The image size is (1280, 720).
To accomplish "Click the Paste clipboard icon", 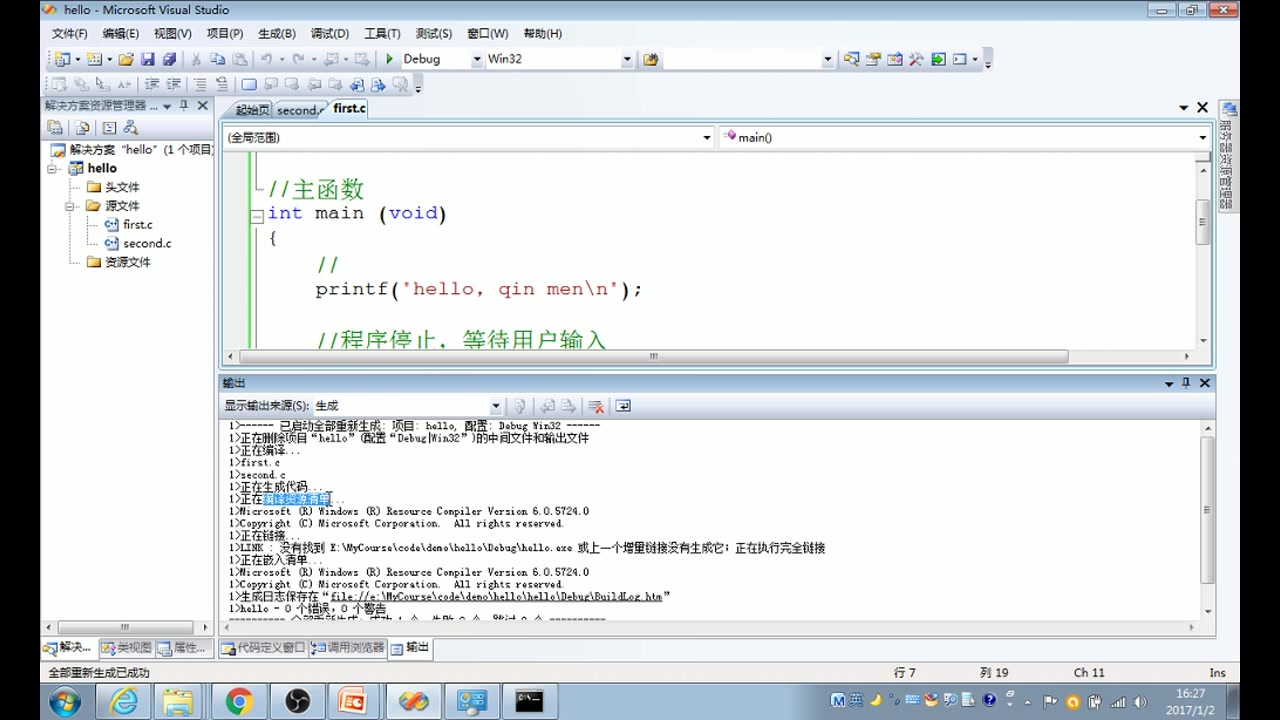I will point(239,59).
